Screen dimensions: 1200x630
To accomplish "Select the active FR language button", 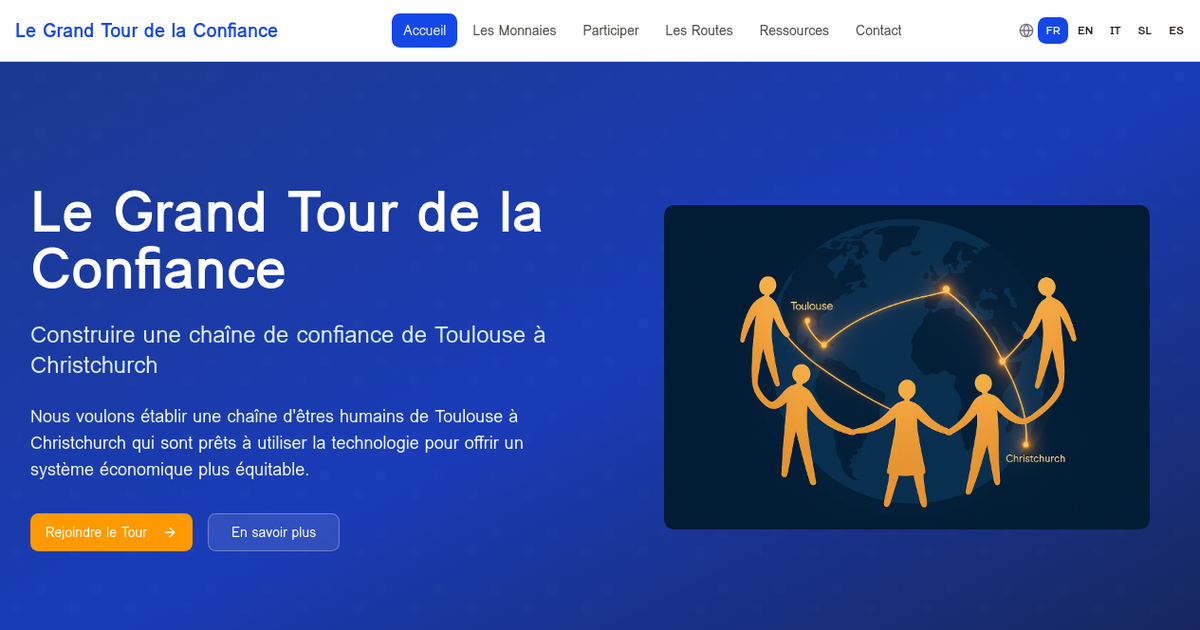I will [x=1053, y=31].
